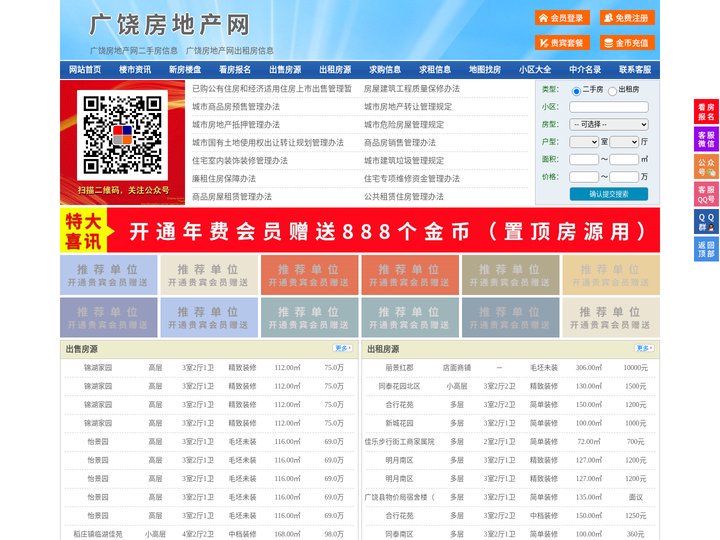
Task: Open the 金币充值 recharge button
Action: 627,43
